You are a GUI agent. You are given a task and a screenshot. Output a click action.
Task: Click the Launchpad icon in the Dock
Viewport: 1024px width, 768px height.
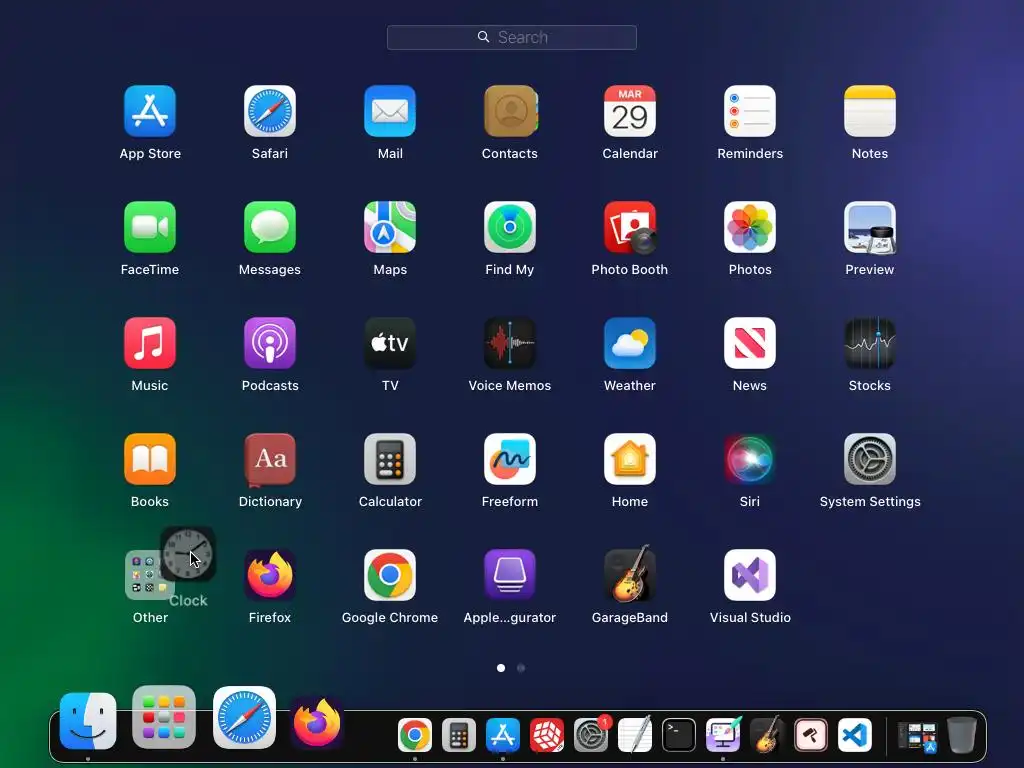164,717
